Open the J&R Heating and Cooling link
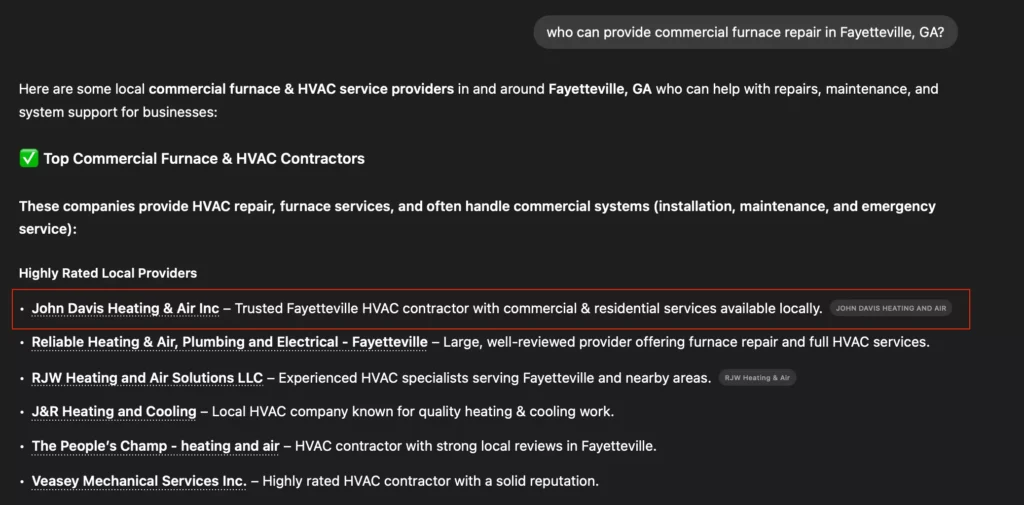The height and width of the screenshot is (505, 1024). pos(114,412)
